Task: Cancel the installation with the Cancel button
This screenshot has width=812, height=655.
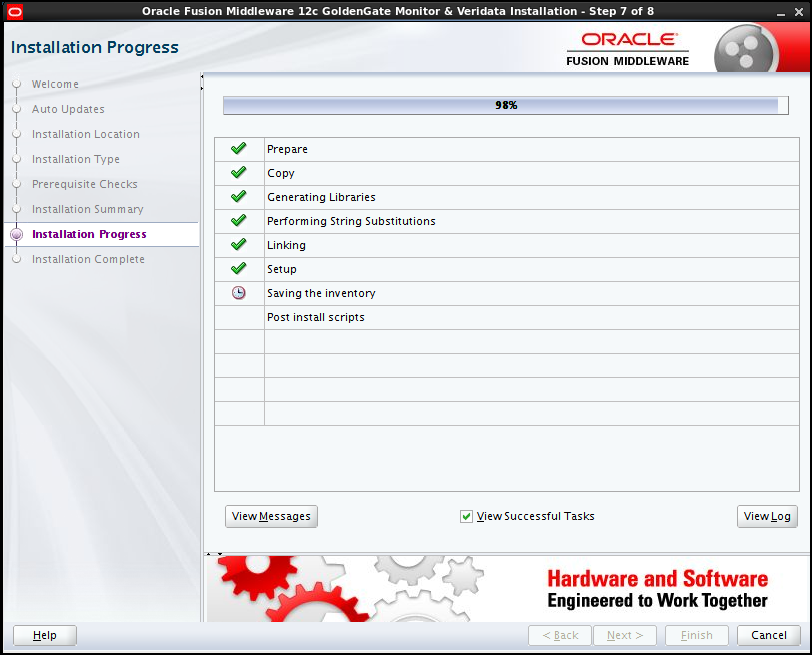Action: click(768, 635)
